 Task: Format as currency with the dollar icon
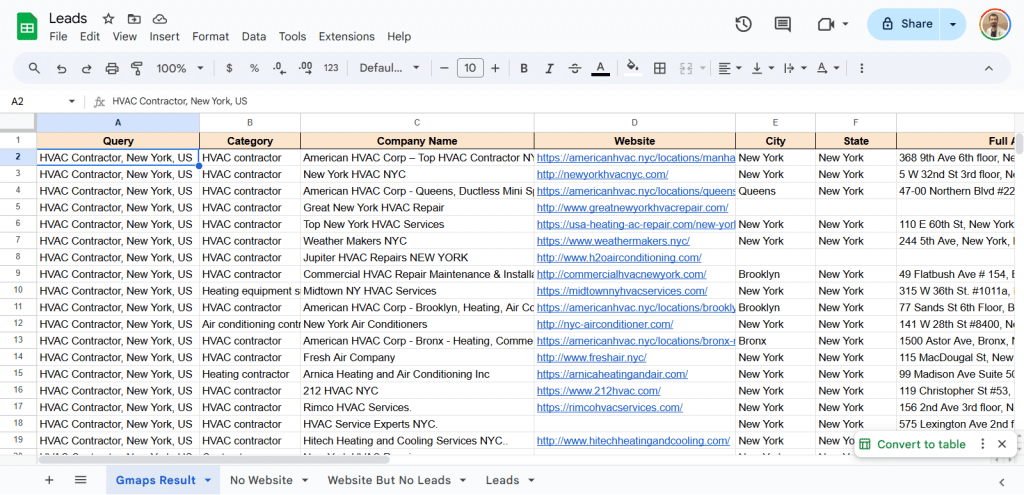tap(229, 68)
